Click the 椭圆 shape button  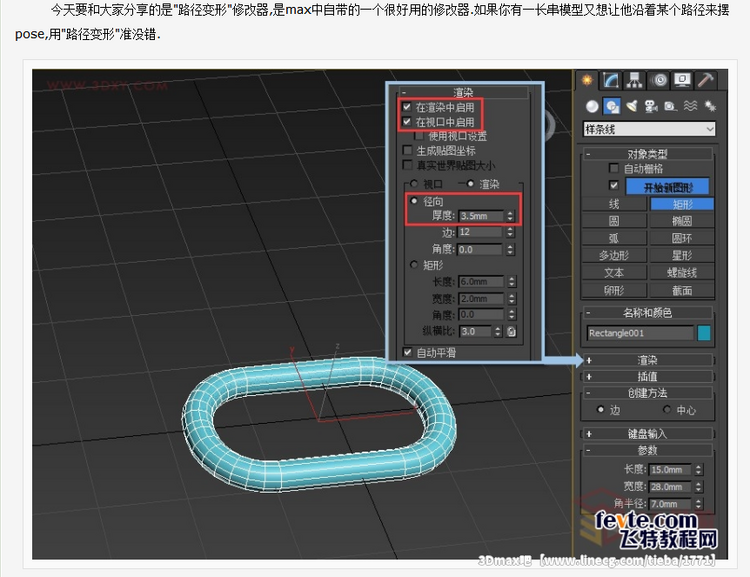coord(682,221)
